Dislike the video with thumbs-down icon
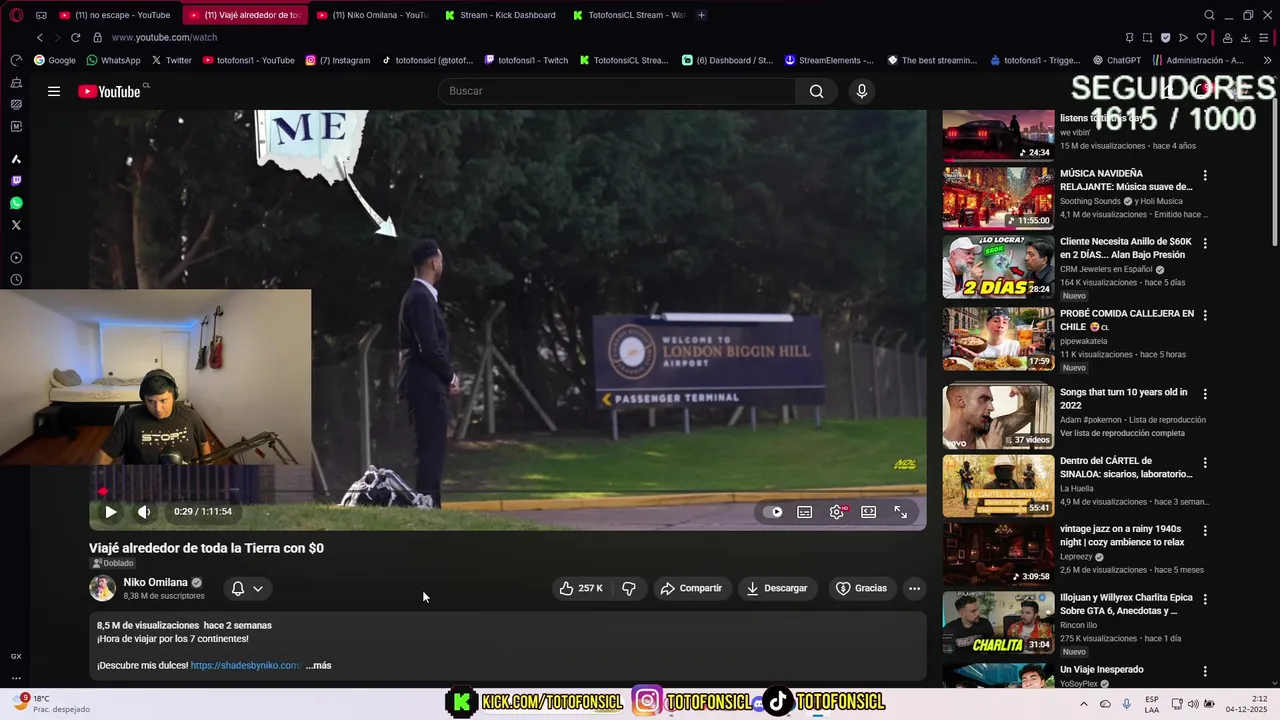The height and width of the screenshot is (720, 1280). (629, 588)
